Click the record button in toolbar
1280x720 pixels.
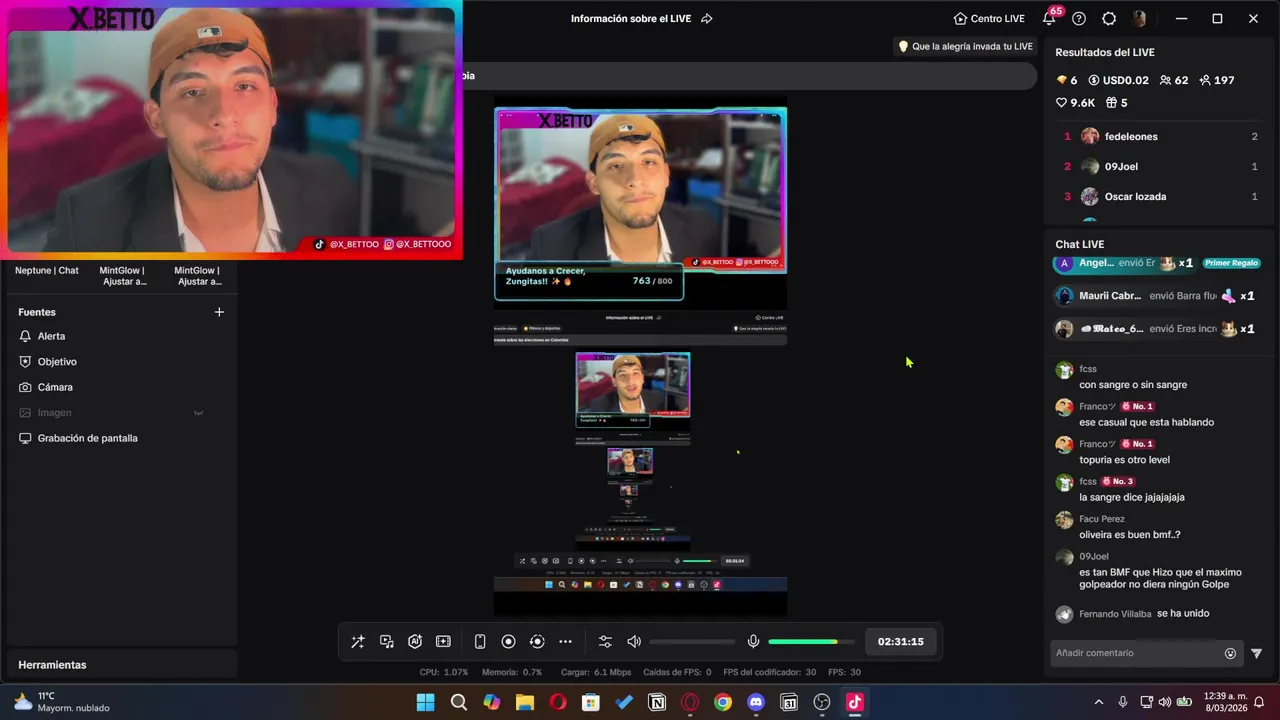pyautogui.click(x=508, y=642)
